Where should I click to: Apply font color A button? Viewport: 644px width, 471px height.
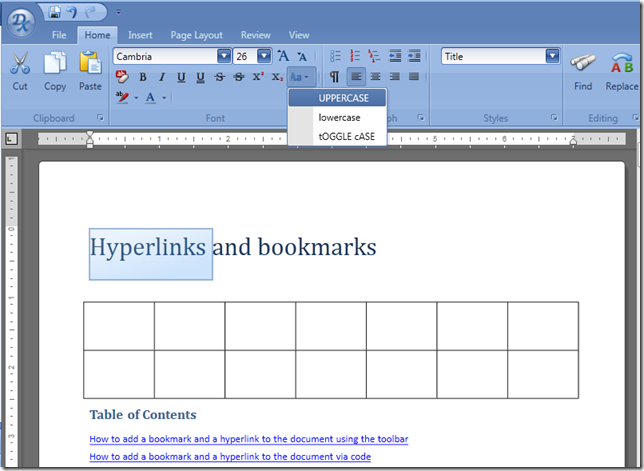click(150, 97)
